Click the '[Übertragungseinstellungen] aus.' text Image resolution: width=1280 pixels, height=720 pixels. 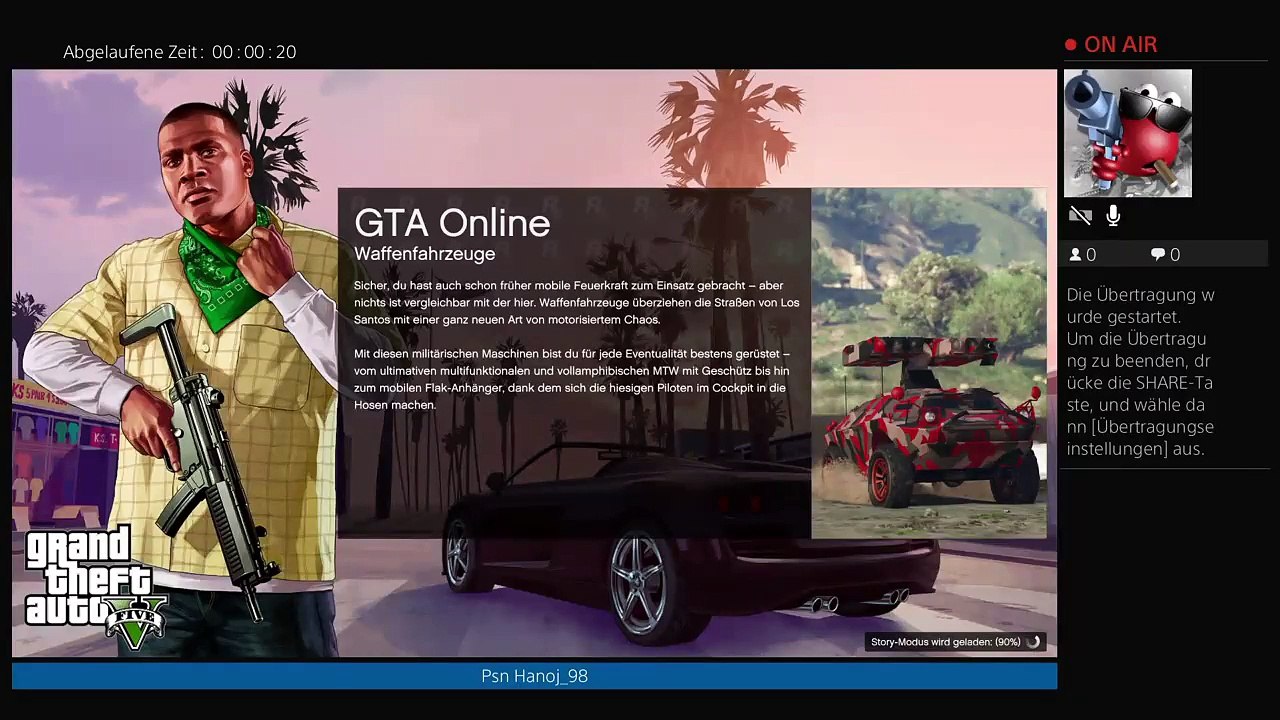tap(1140, 438)
